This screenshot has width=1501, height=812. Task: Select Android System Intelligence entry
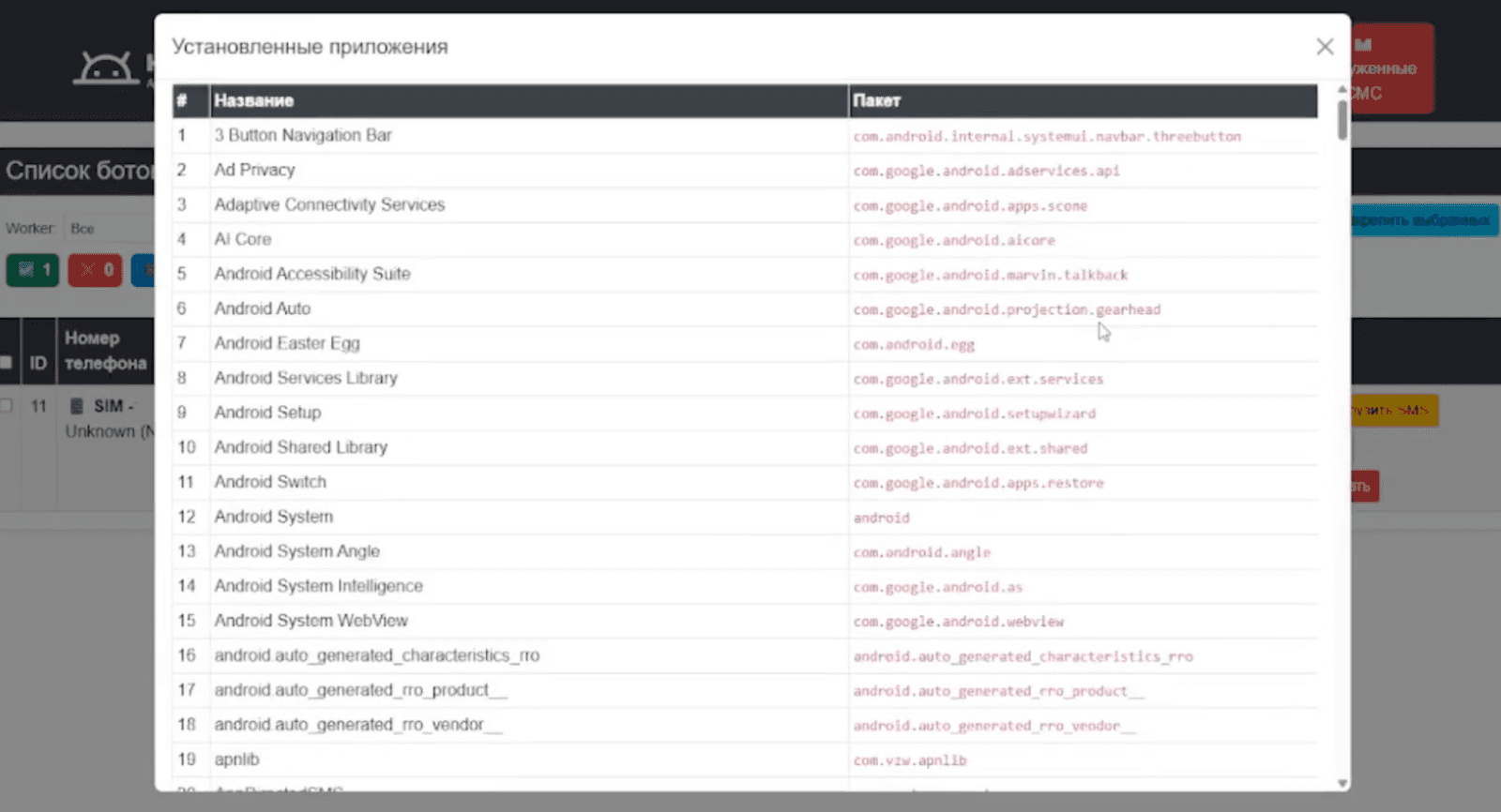coord(318,586)
